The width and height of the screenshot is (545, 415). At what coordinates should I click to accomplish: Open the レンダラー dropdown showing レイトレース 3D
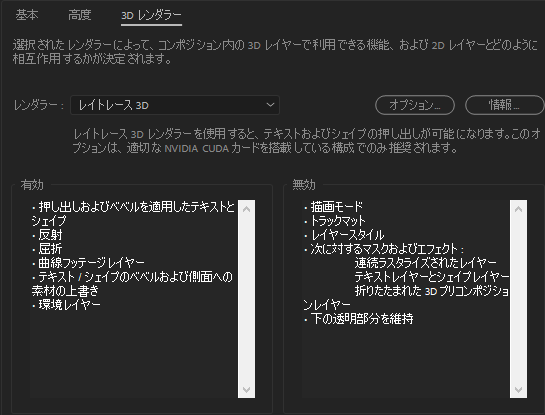(x=175, y=105)
